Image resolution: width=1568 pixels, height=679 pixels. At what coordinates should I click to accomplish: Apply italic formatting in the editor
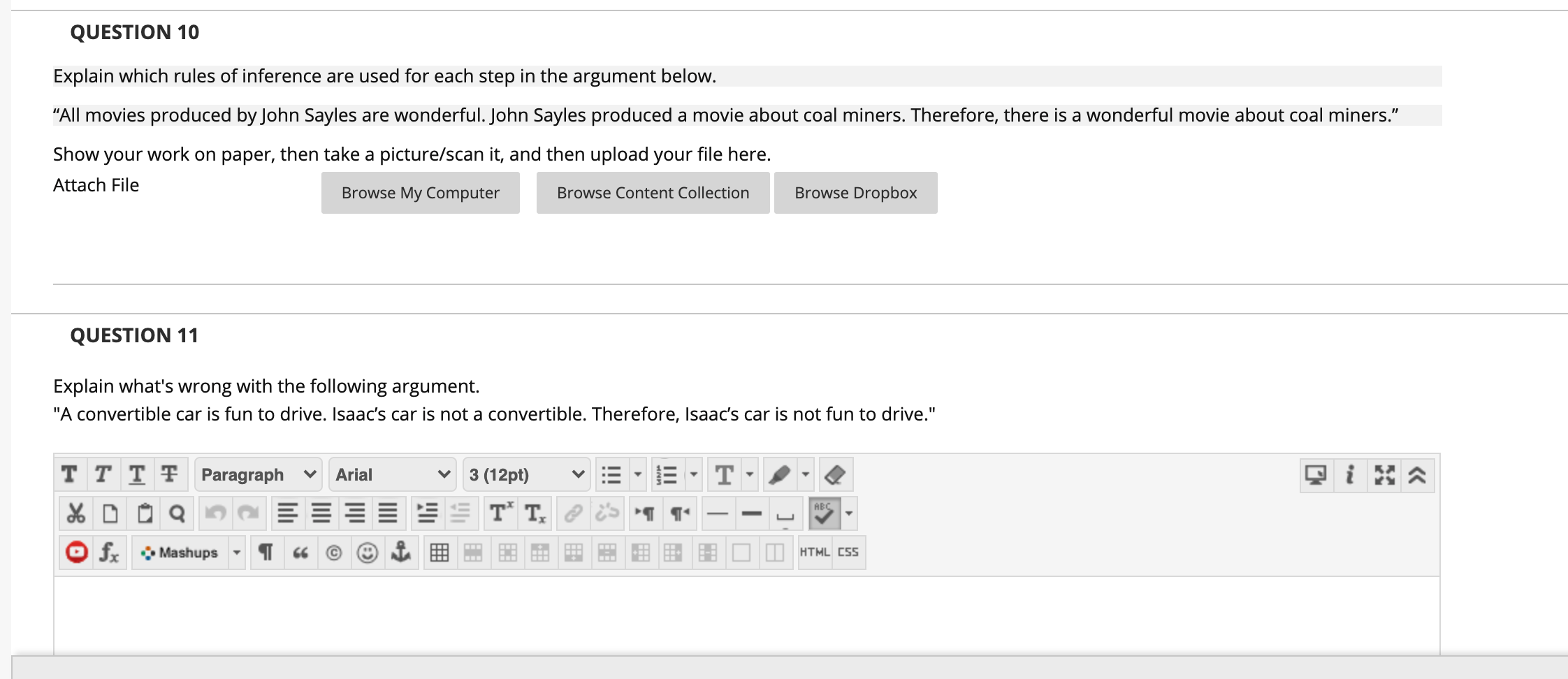point(102,474)
